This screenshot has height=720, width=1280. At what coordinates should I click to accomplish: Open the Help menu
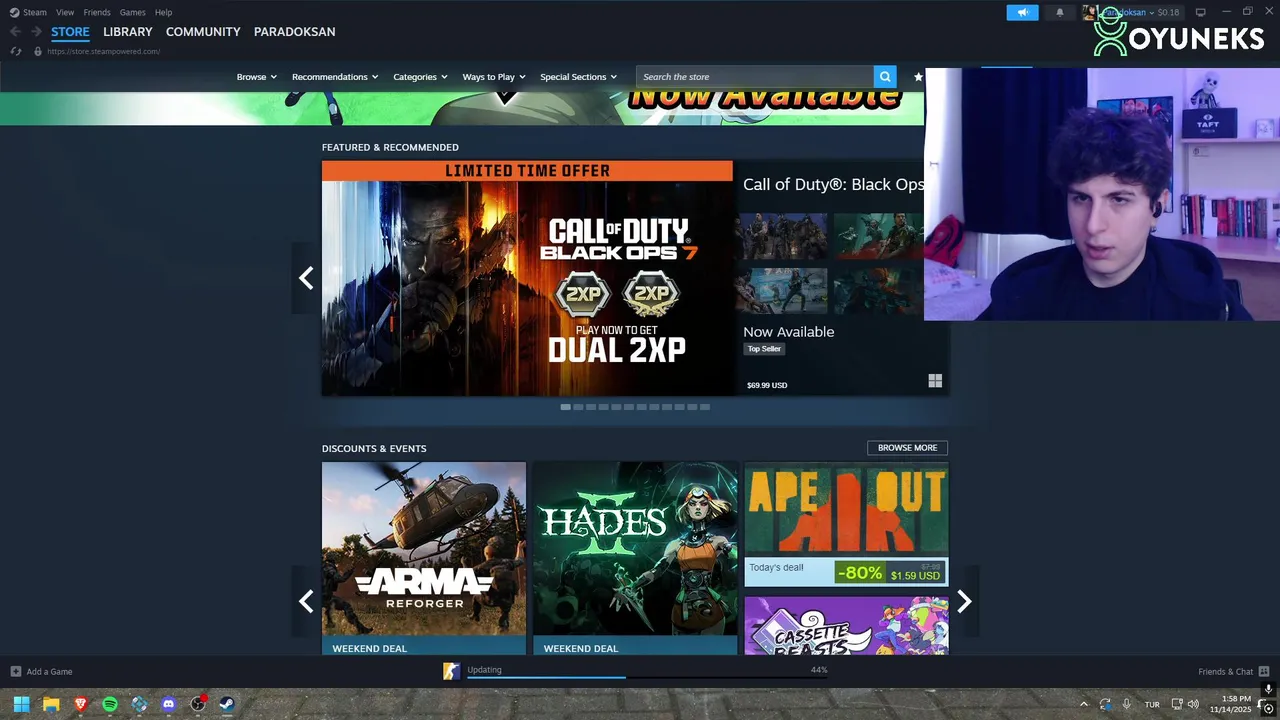163,12
